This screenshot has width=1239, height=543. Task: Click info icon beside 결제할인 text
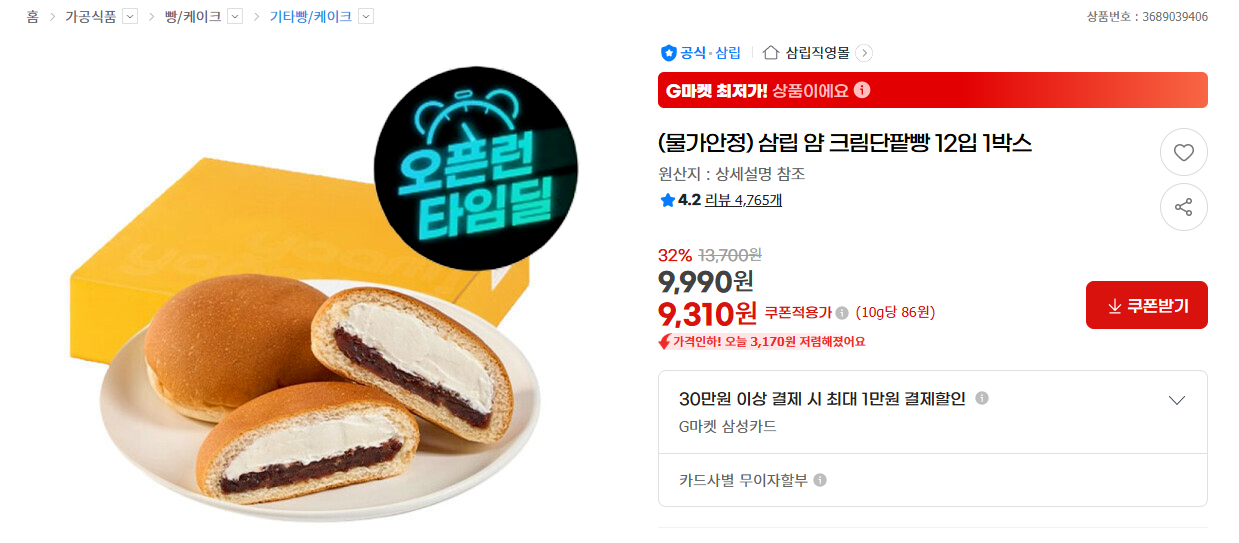(x=982, y=398)
